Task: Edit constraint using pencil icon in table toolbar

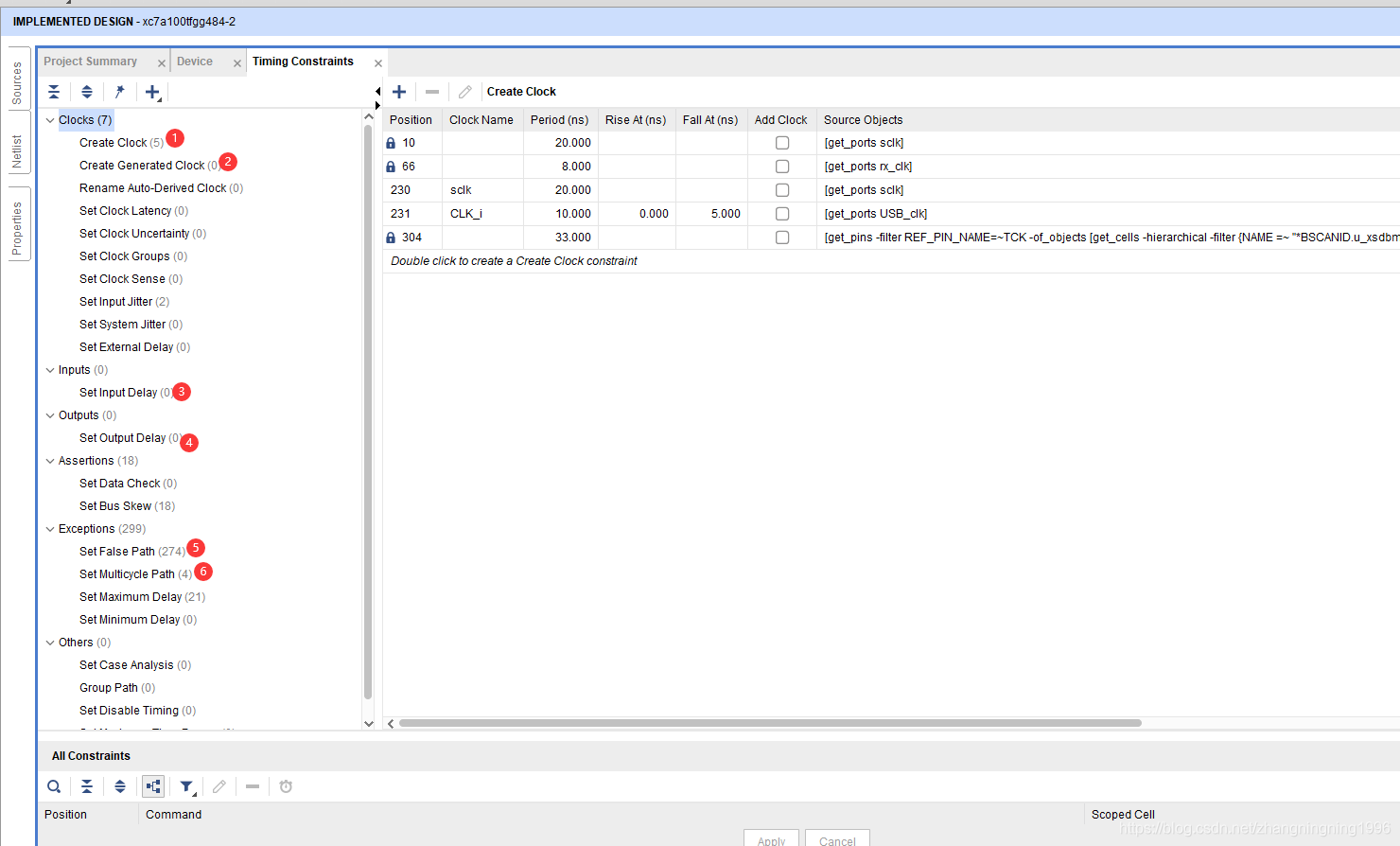Action: click(x=465, y=92)
